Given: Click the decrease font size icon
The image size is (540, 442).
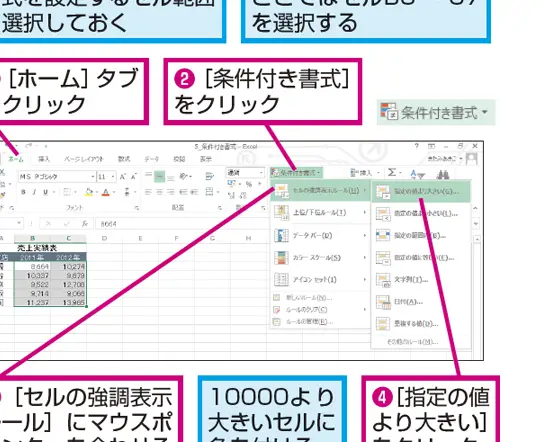Looking at the screenshot, I should (x=134, y=177).
